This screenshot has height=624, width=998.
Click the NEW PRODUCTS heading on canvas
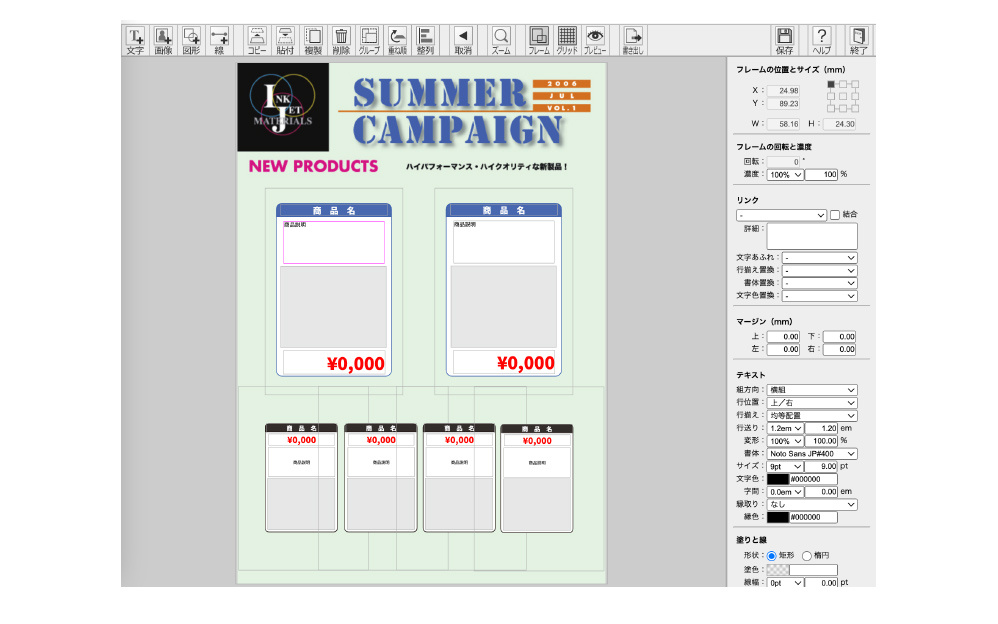point(313,166)
